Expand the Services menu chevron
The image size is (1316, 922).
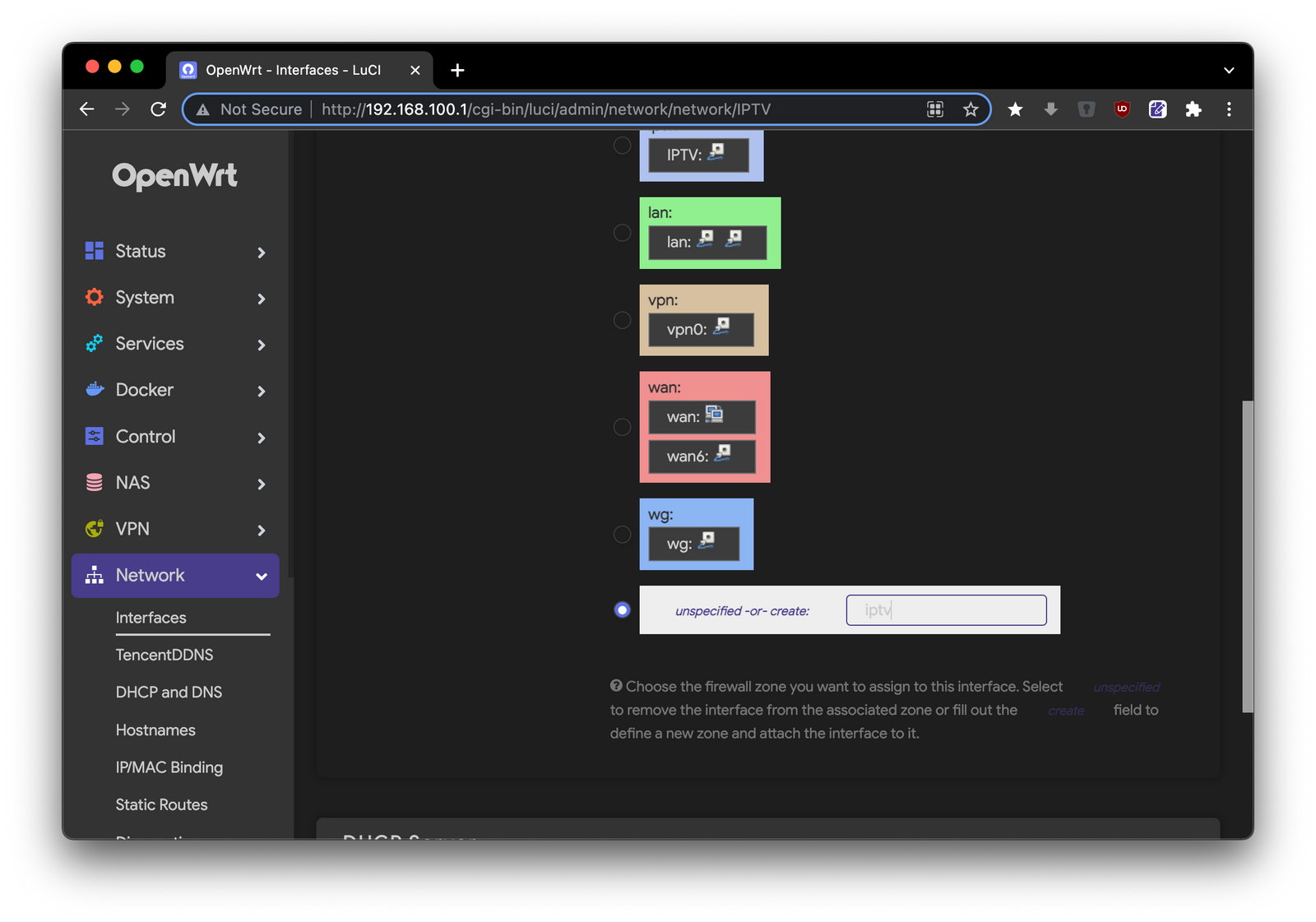tap(262, 345)
